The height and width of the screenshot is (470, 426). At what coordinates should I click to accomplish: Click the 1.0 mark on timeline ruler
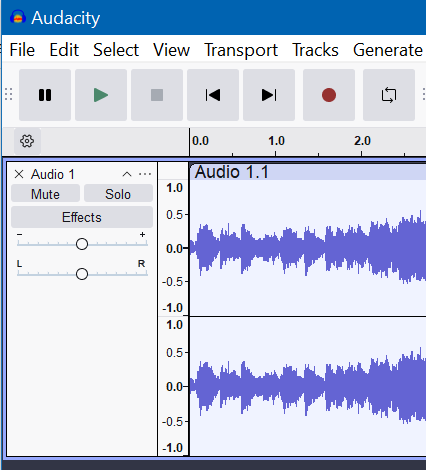276,141
